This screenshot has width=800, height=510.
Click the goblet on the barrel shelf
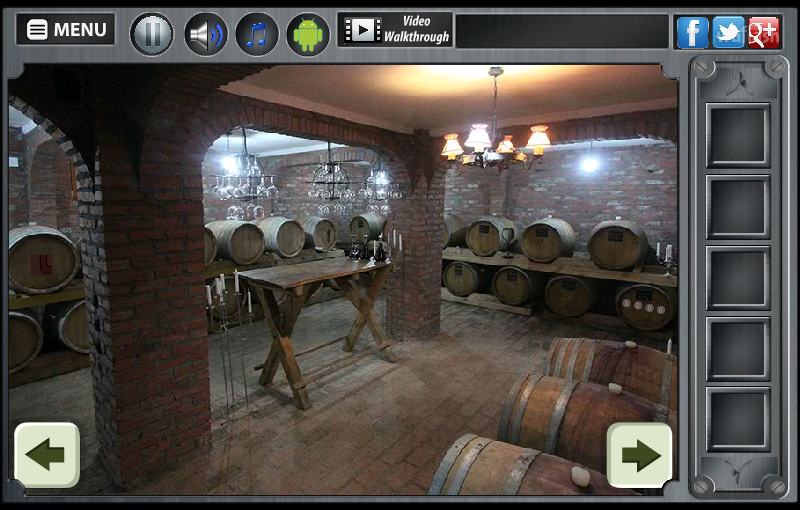click(508, 242)
